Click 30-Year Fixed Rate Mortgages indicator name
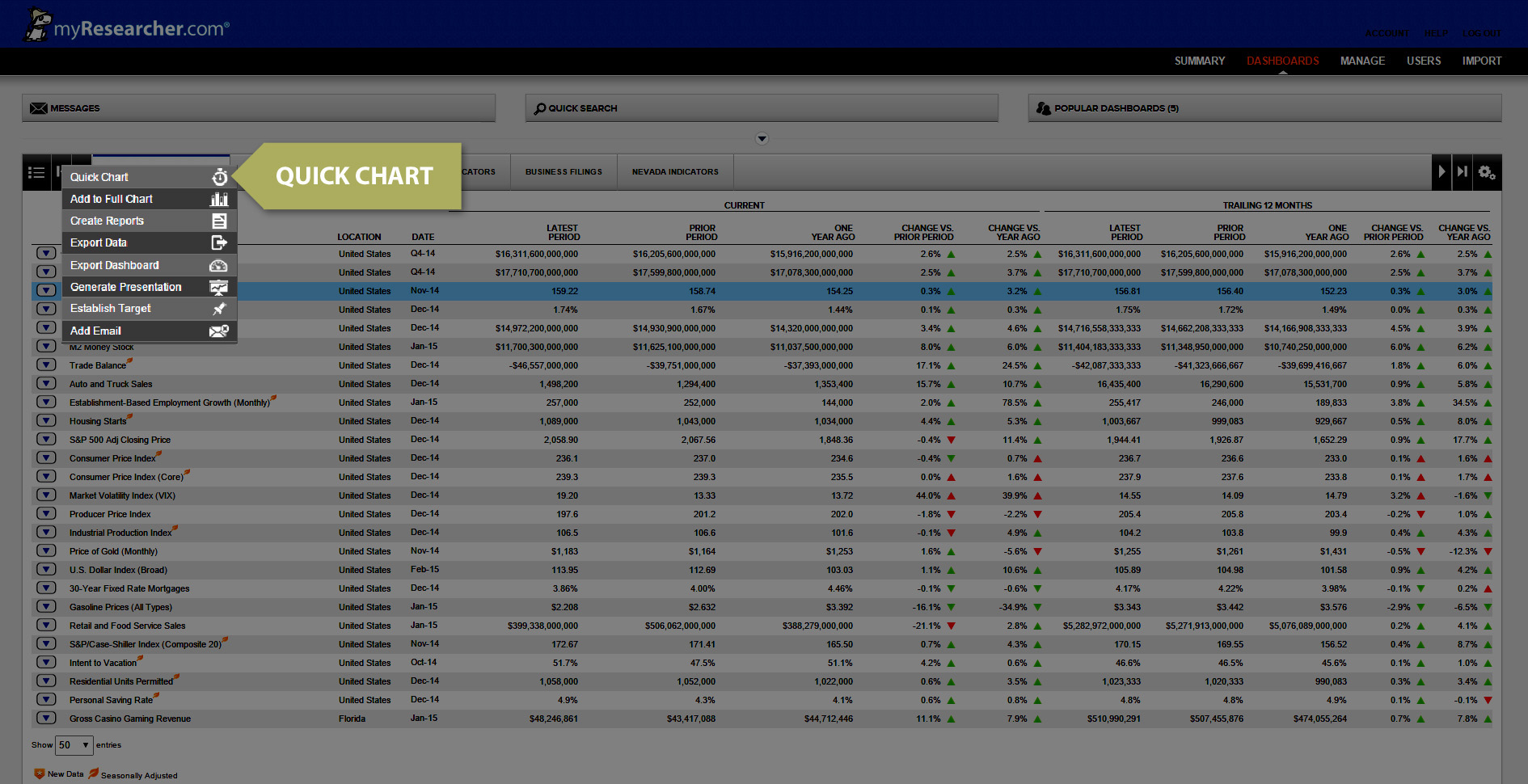Image resolution: width=1528 pixels, height=784 pixels. click(129, 588)
